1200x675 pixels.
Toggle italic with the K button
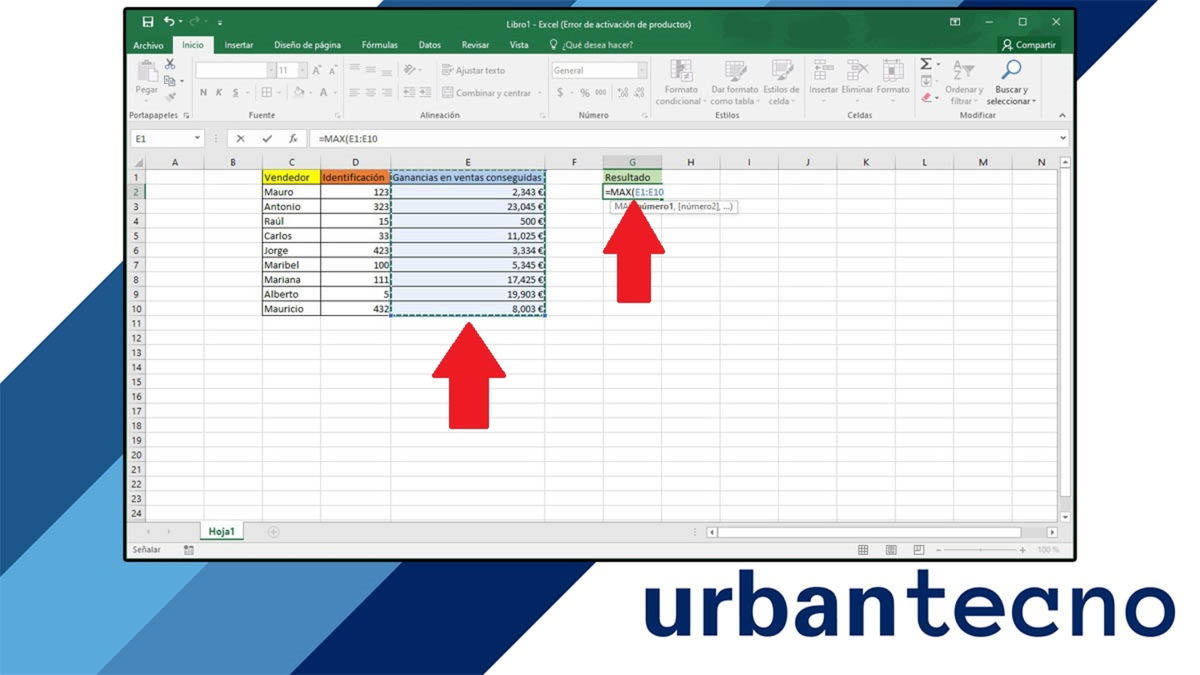219,92
